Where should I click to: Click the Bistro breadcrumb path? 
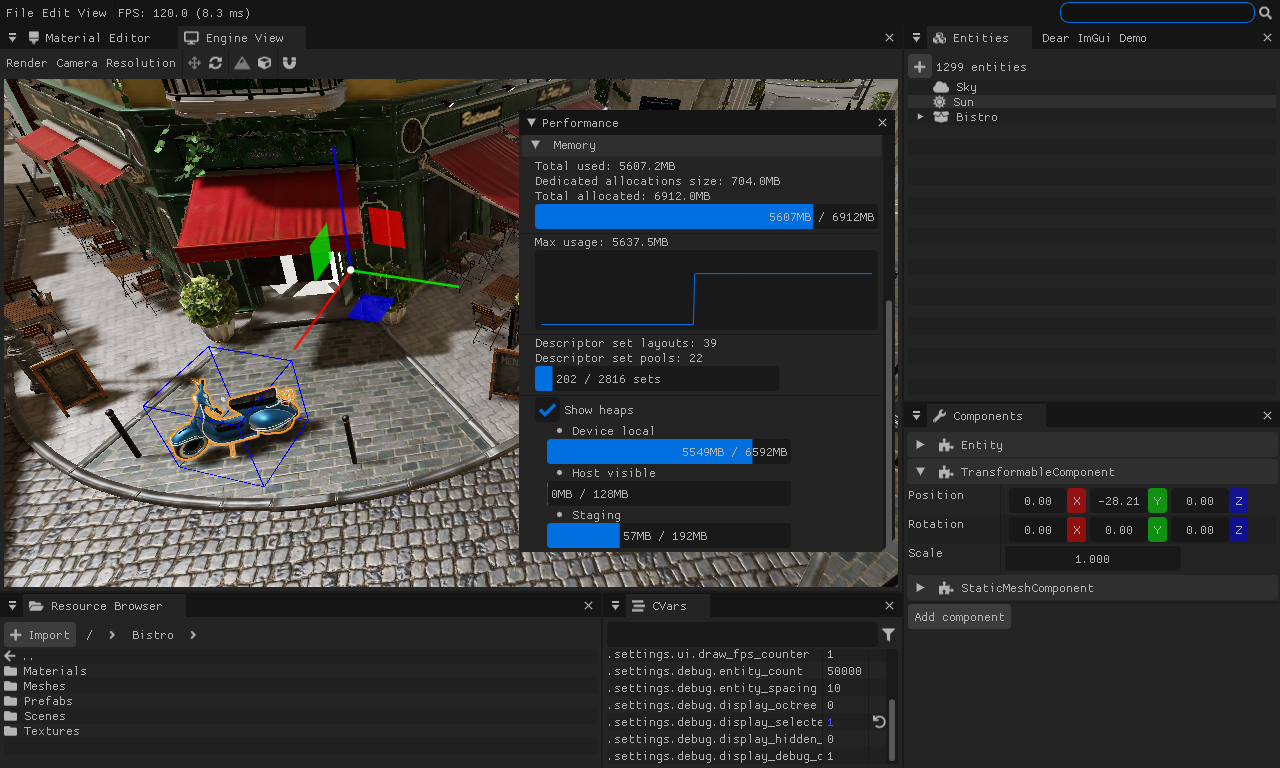pyautogui.click(x=153, y=635)
